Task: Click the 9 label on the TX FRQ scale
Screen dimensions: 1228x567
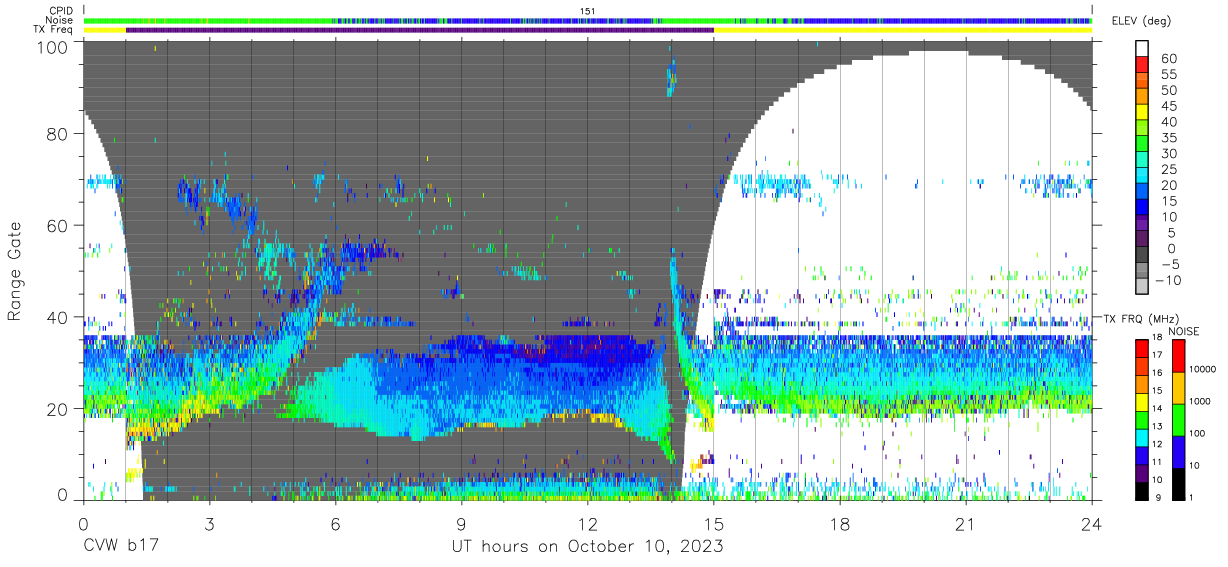Action: pyautogui.click(x=1160, y=497)
